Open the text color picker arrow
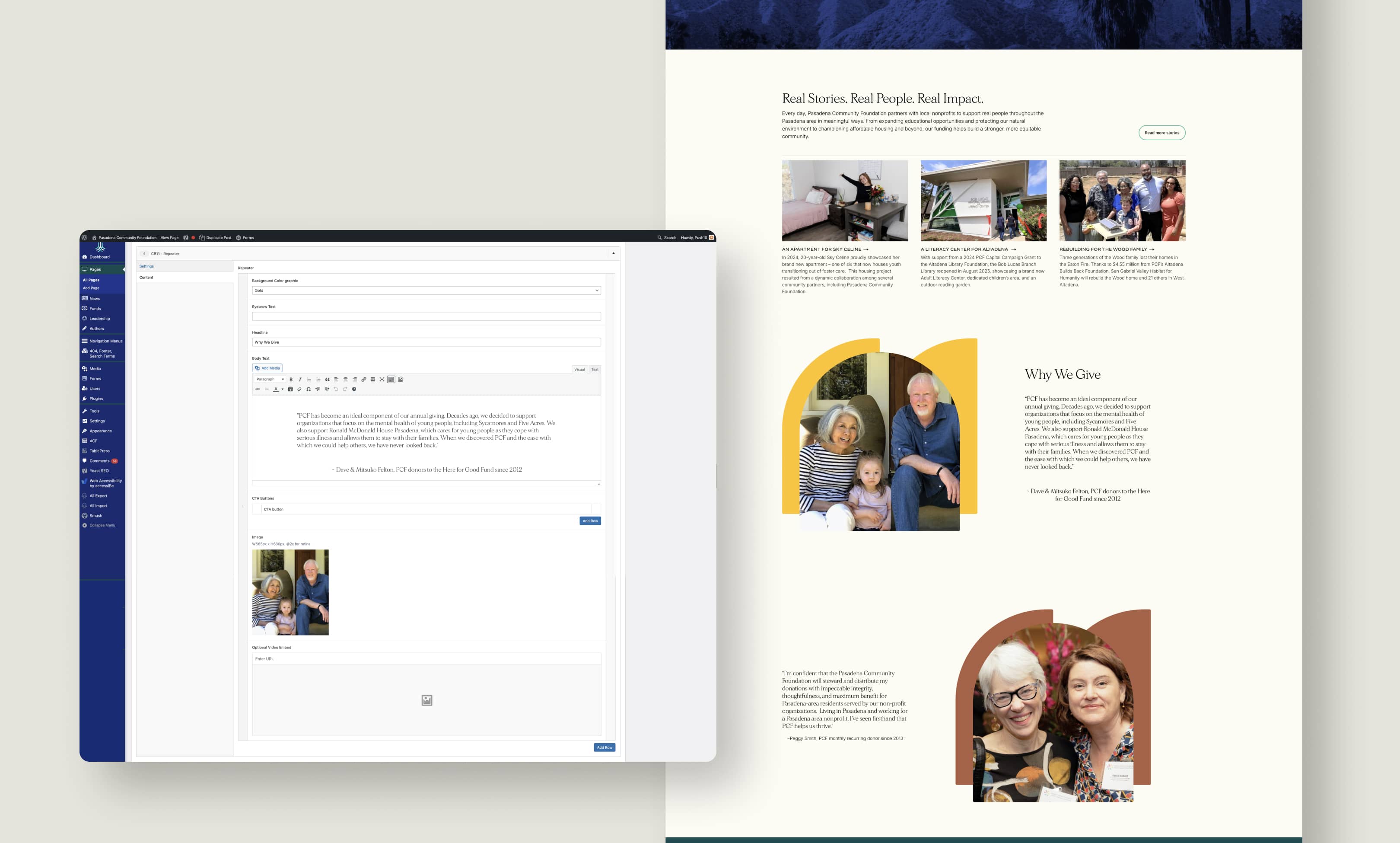Image resolution: width=1400 pixels, height=843 pixels. (x=282, y=389)
